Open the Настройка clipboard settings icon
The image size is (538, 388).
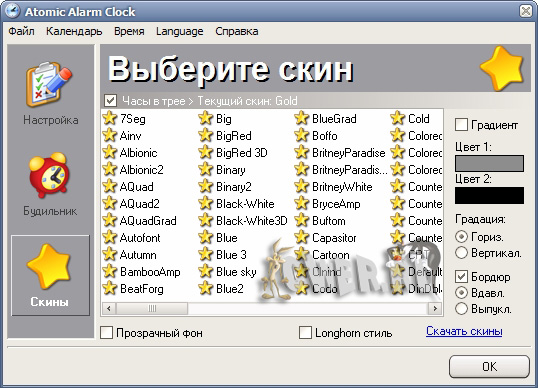point(49,84)
